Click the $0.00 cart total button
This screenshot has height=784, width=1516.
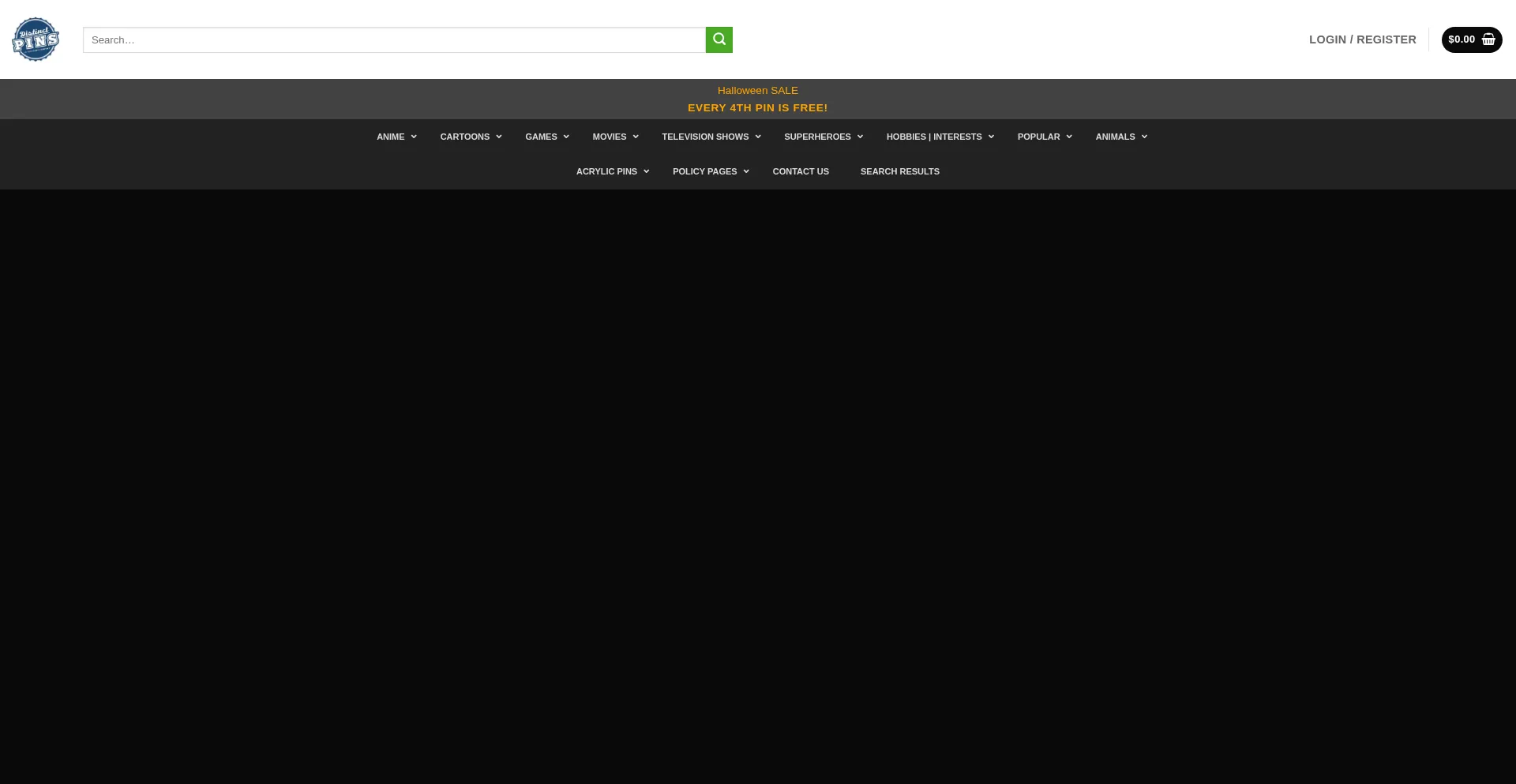1461,39
